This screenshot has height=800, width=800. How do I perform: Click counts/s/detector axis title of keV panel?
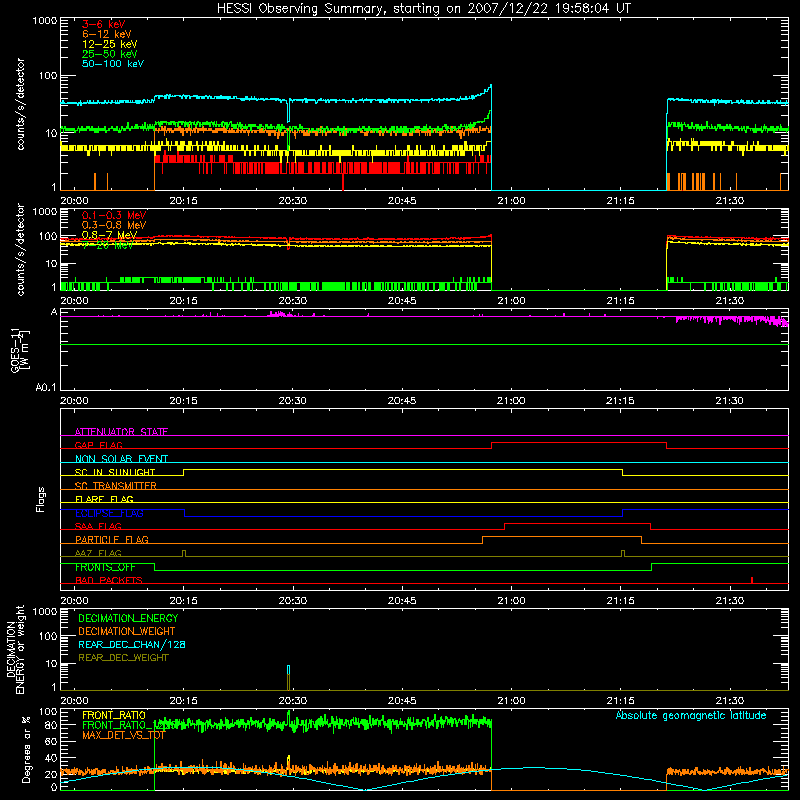click(x=20, y=104)
